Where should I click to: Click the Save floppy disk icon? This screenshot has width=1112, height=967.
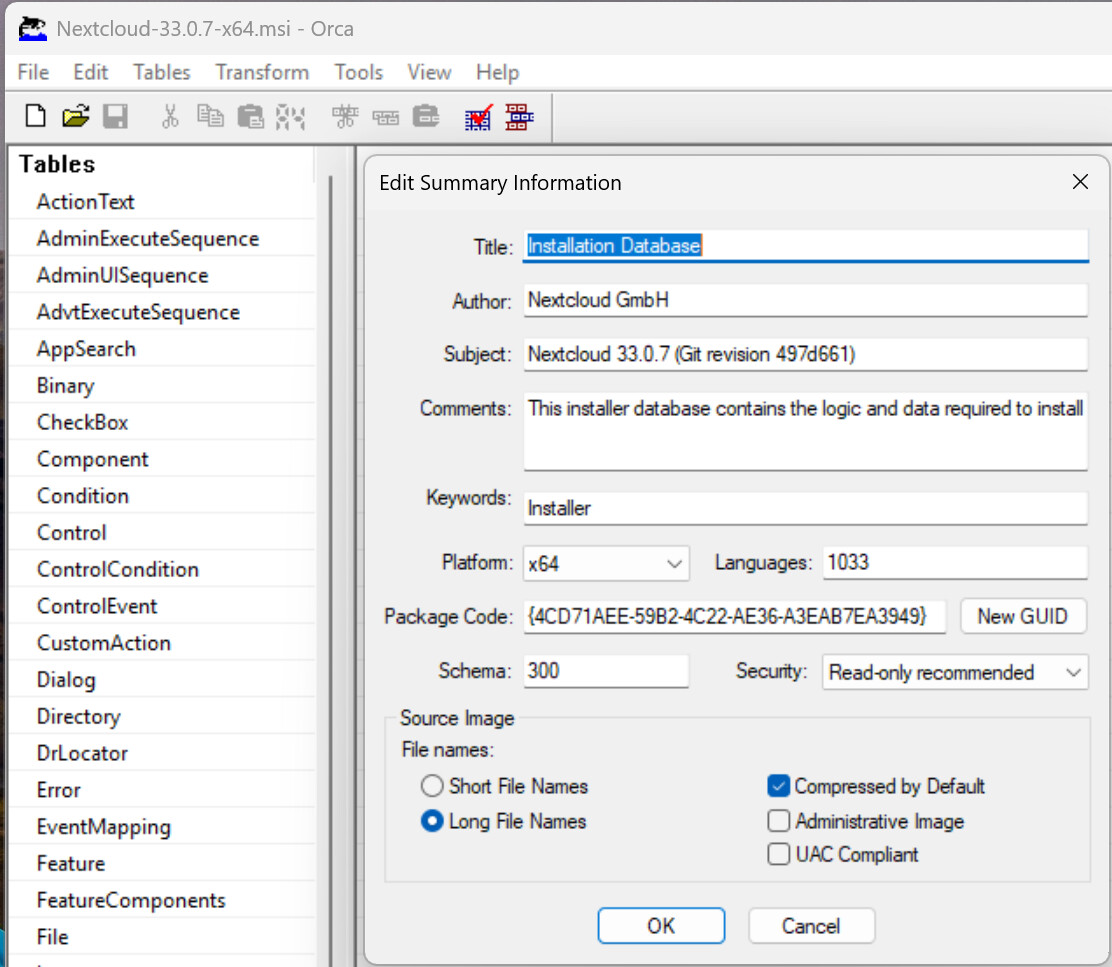point(115,116)
